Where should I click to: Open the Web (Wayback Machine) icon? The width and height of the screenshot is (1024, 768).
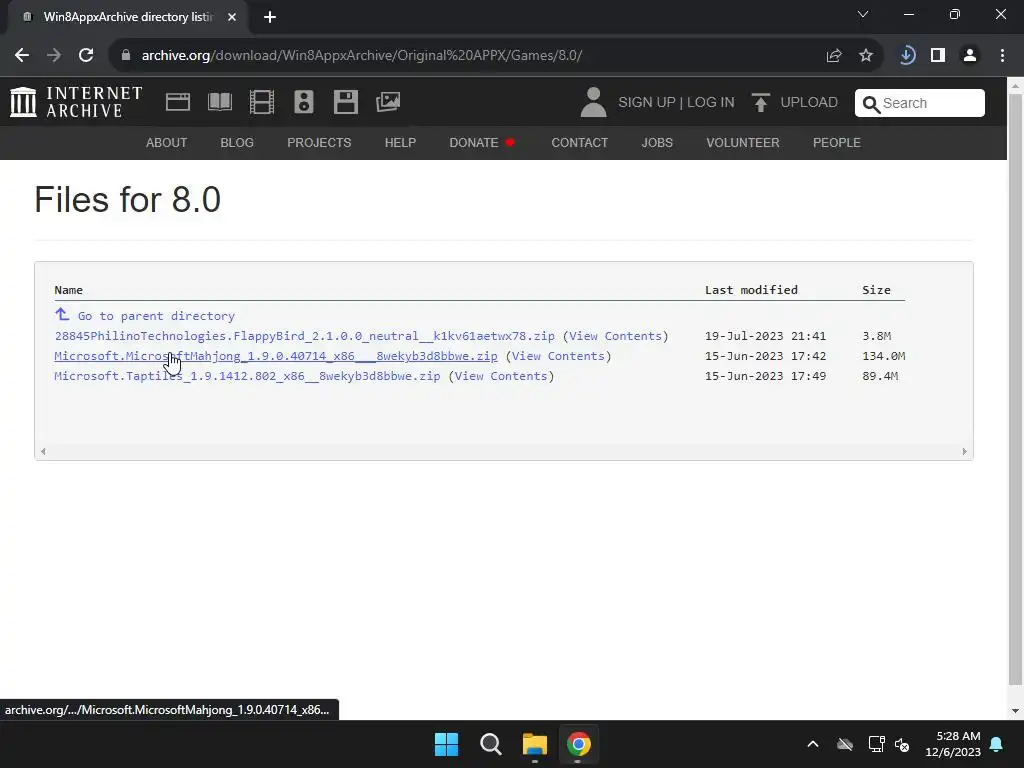pos(178,102)
